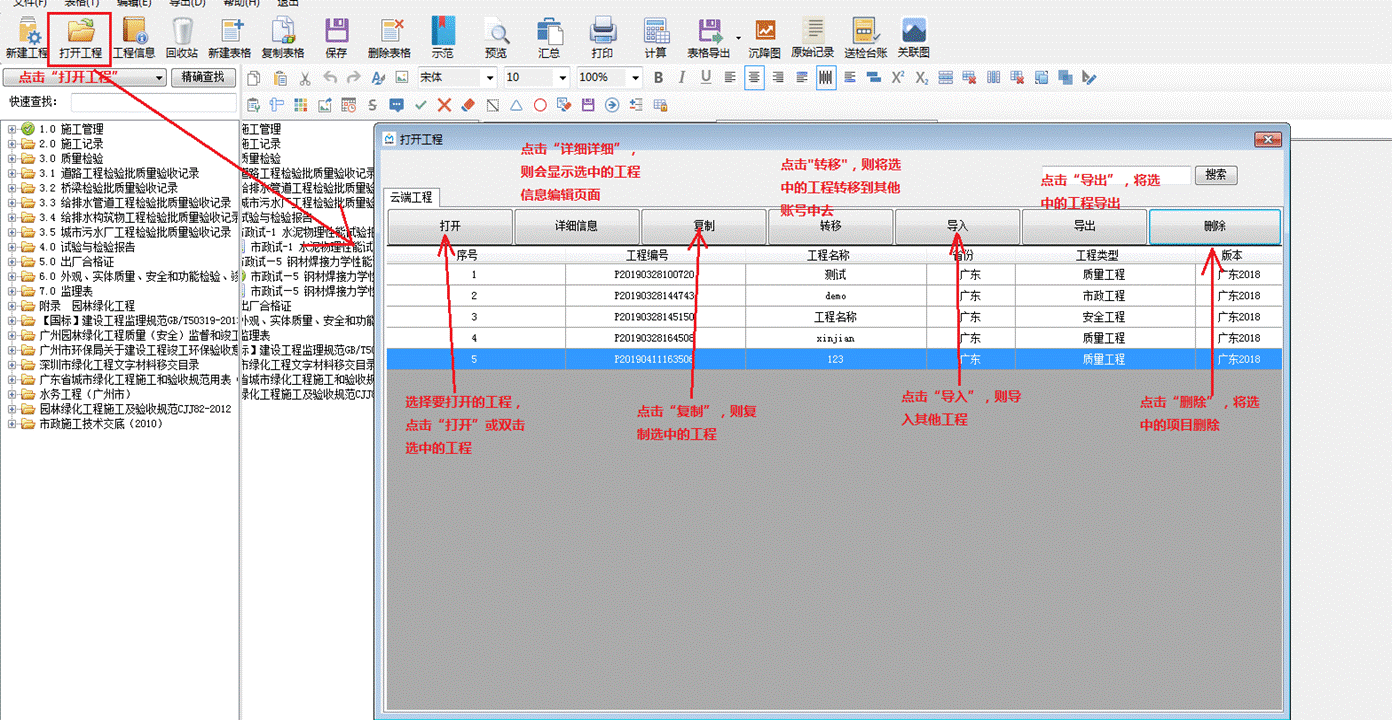Select the 云端工程 tab

(412, 198)
